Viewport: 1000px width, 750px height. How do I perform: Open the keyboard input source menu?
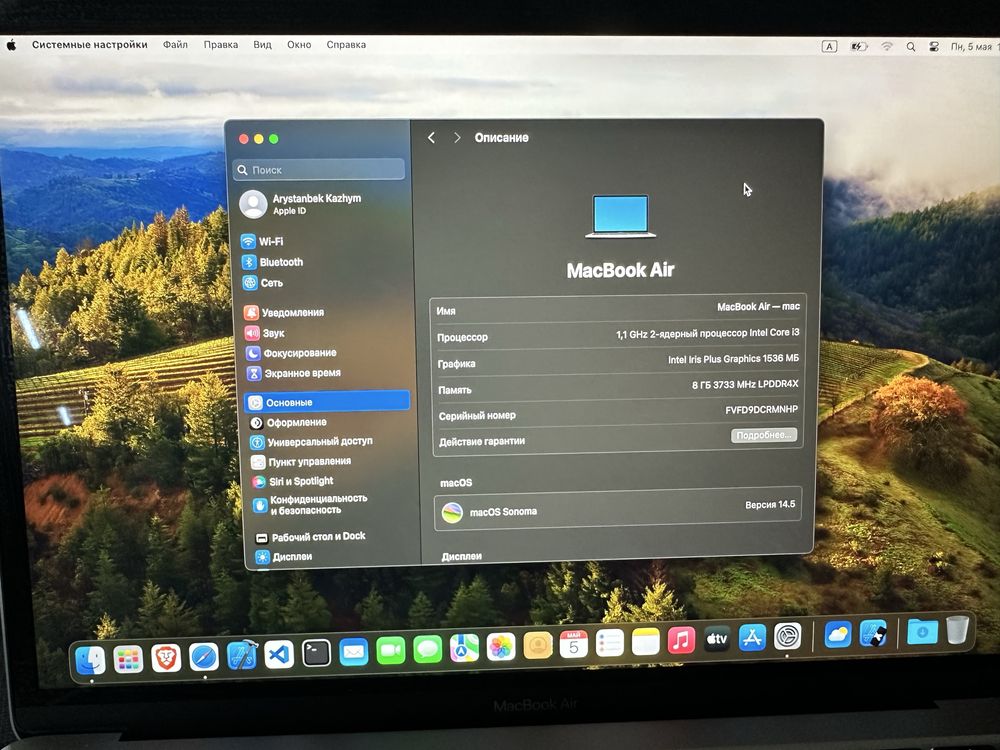tap(829, 47)
